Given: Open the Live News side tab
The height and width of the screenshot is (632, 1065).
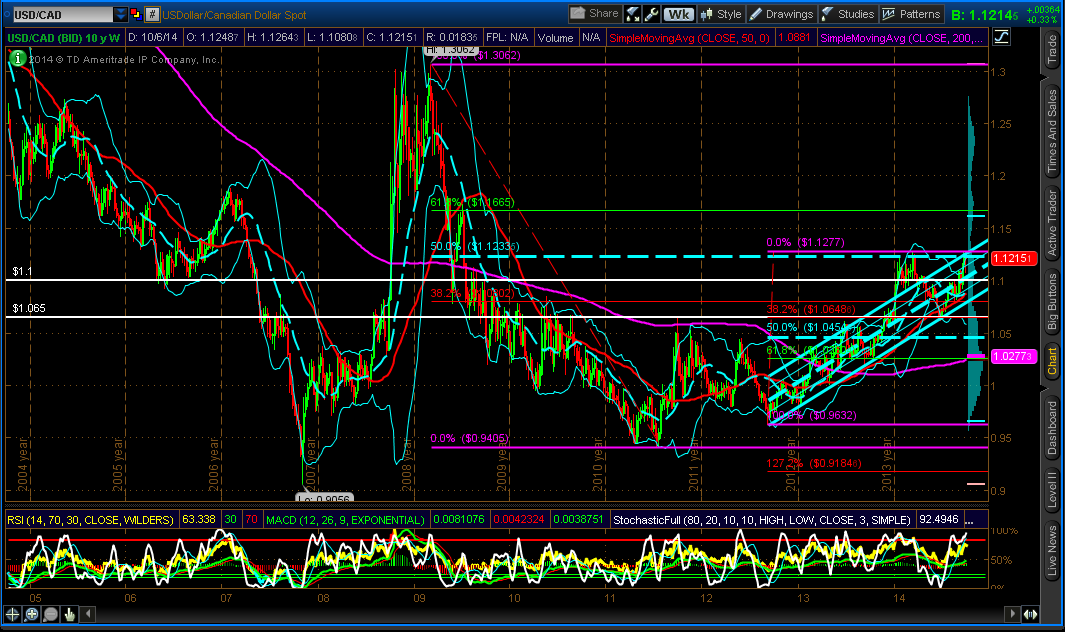Looking at the screenshot, I should tap(1052, 550).
